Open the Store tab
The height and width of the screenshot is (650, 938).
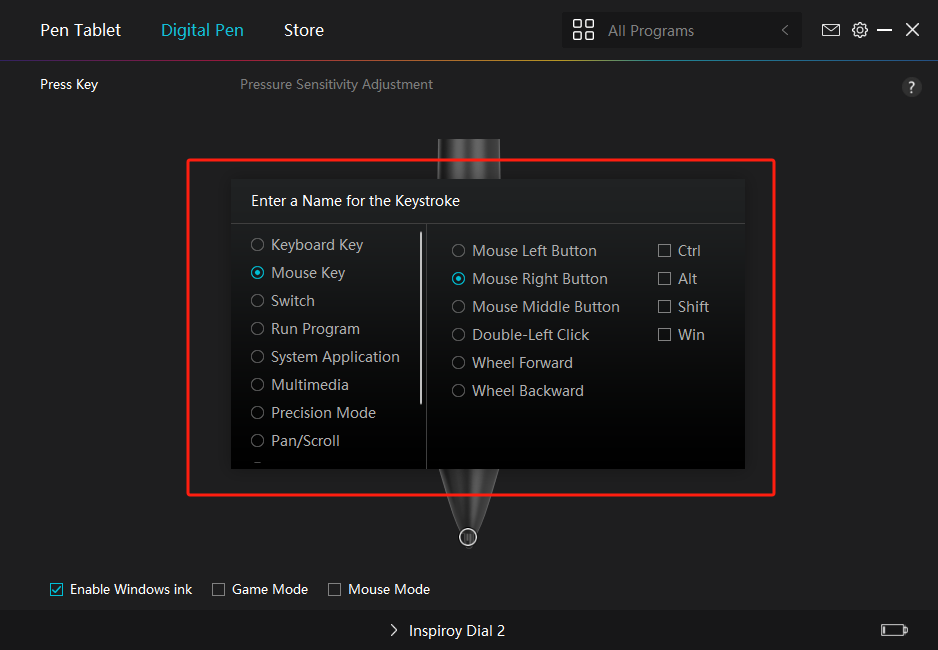pos(304,30)
